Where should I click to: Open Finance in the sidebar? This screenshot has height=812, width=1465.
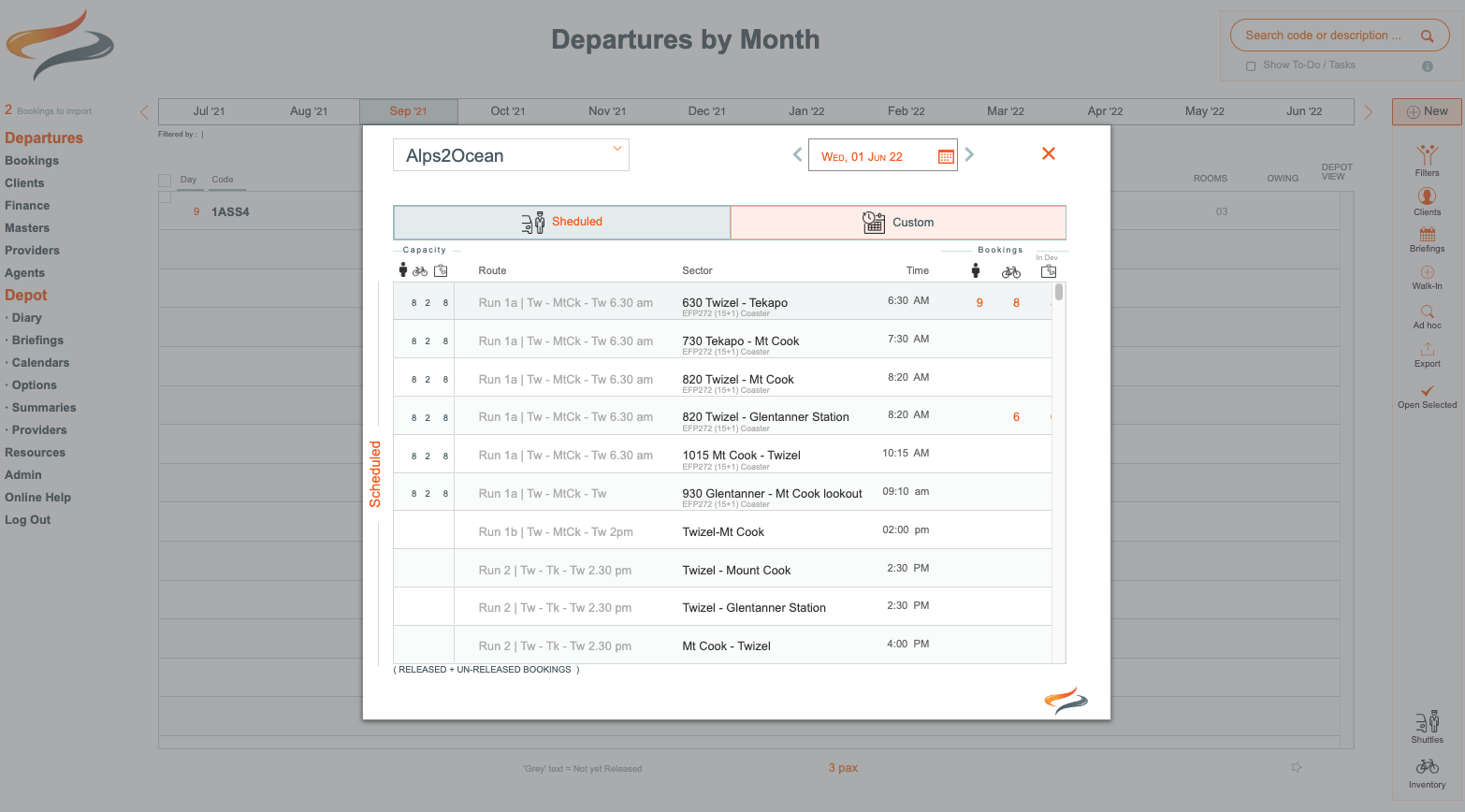(x=27, y=206)
